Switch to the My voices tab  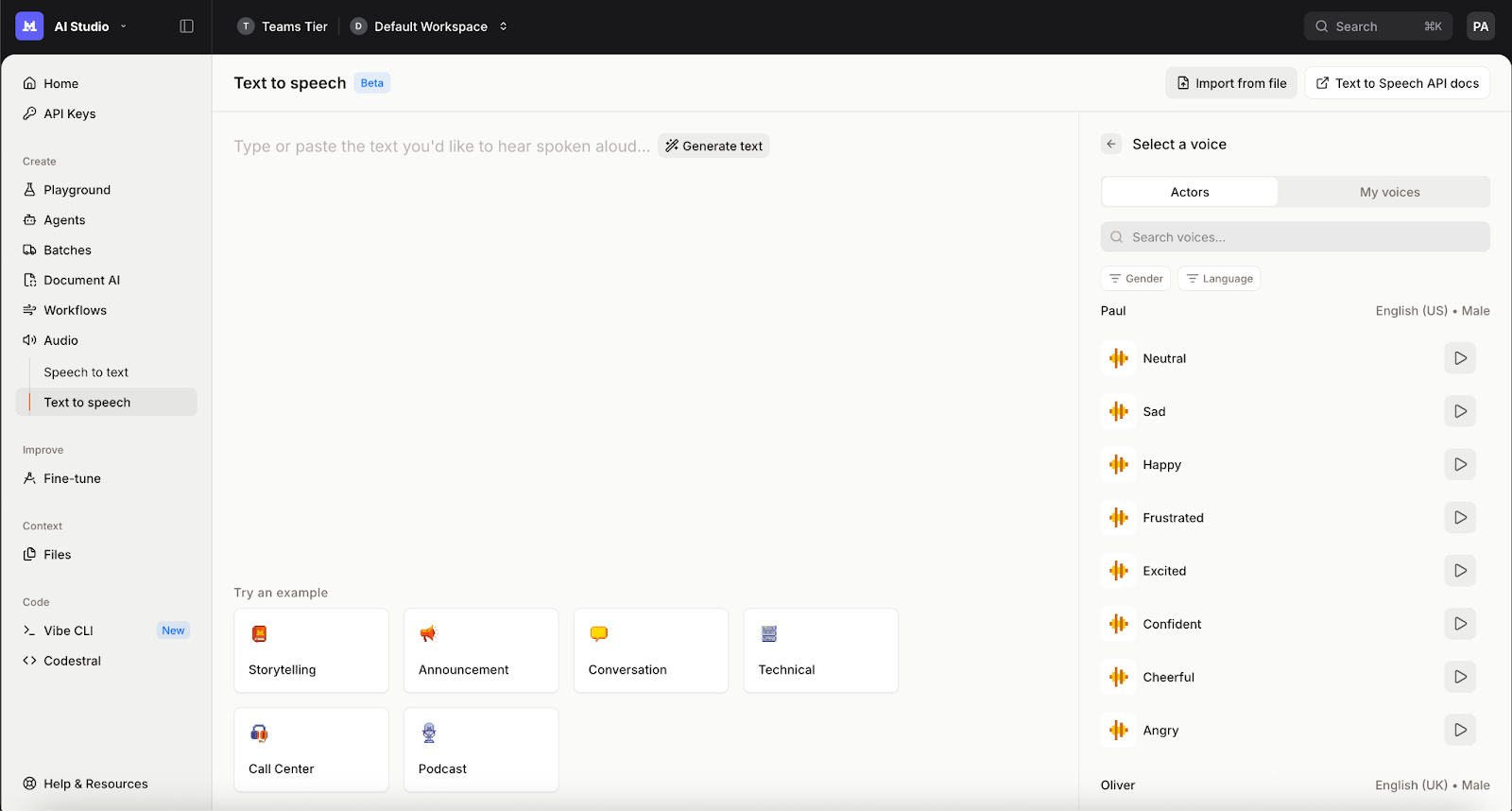pos(1389,192)
